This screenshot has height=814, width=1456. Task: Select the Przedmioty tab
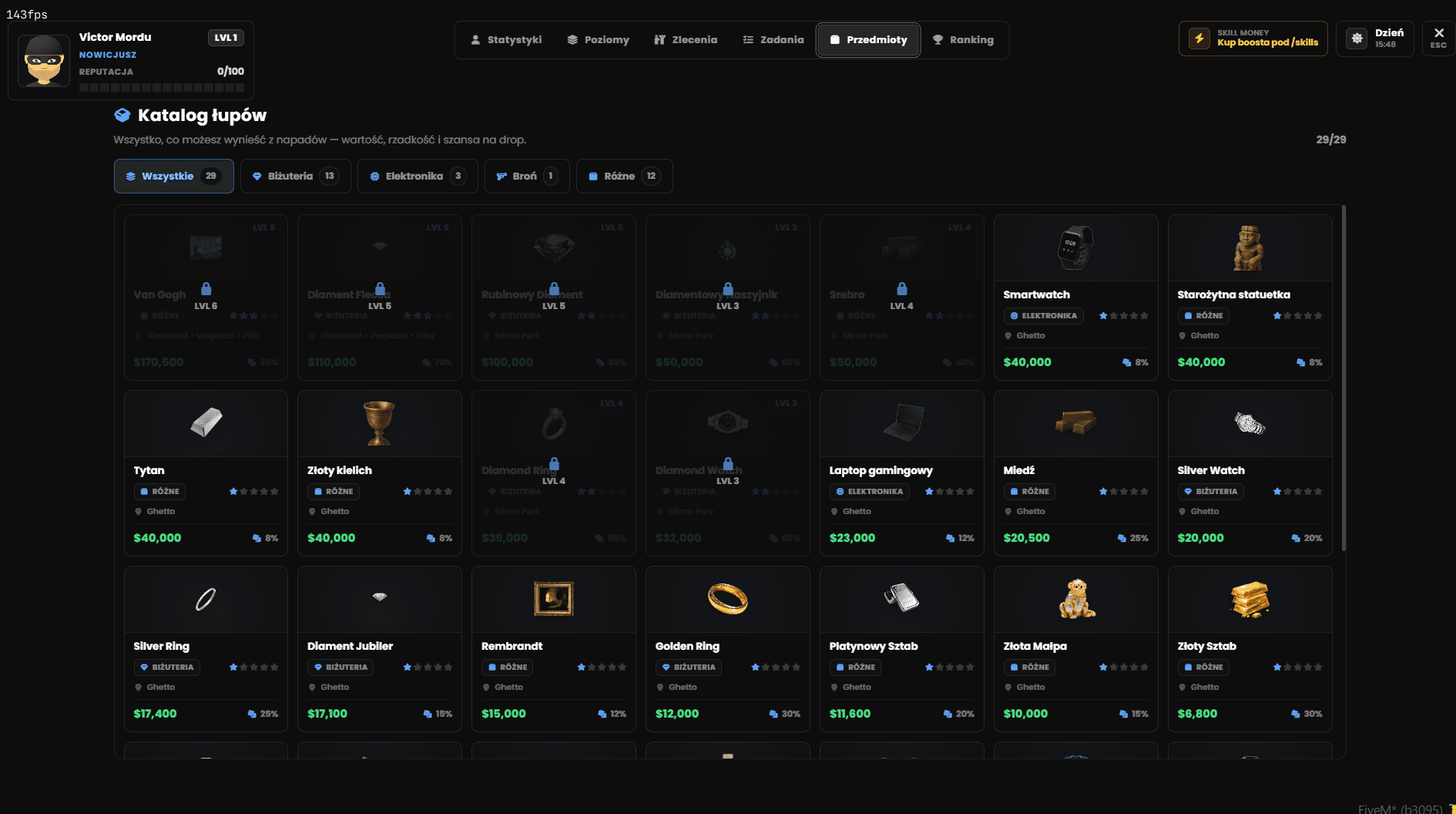pyautogui.click(x=868, y=40)
